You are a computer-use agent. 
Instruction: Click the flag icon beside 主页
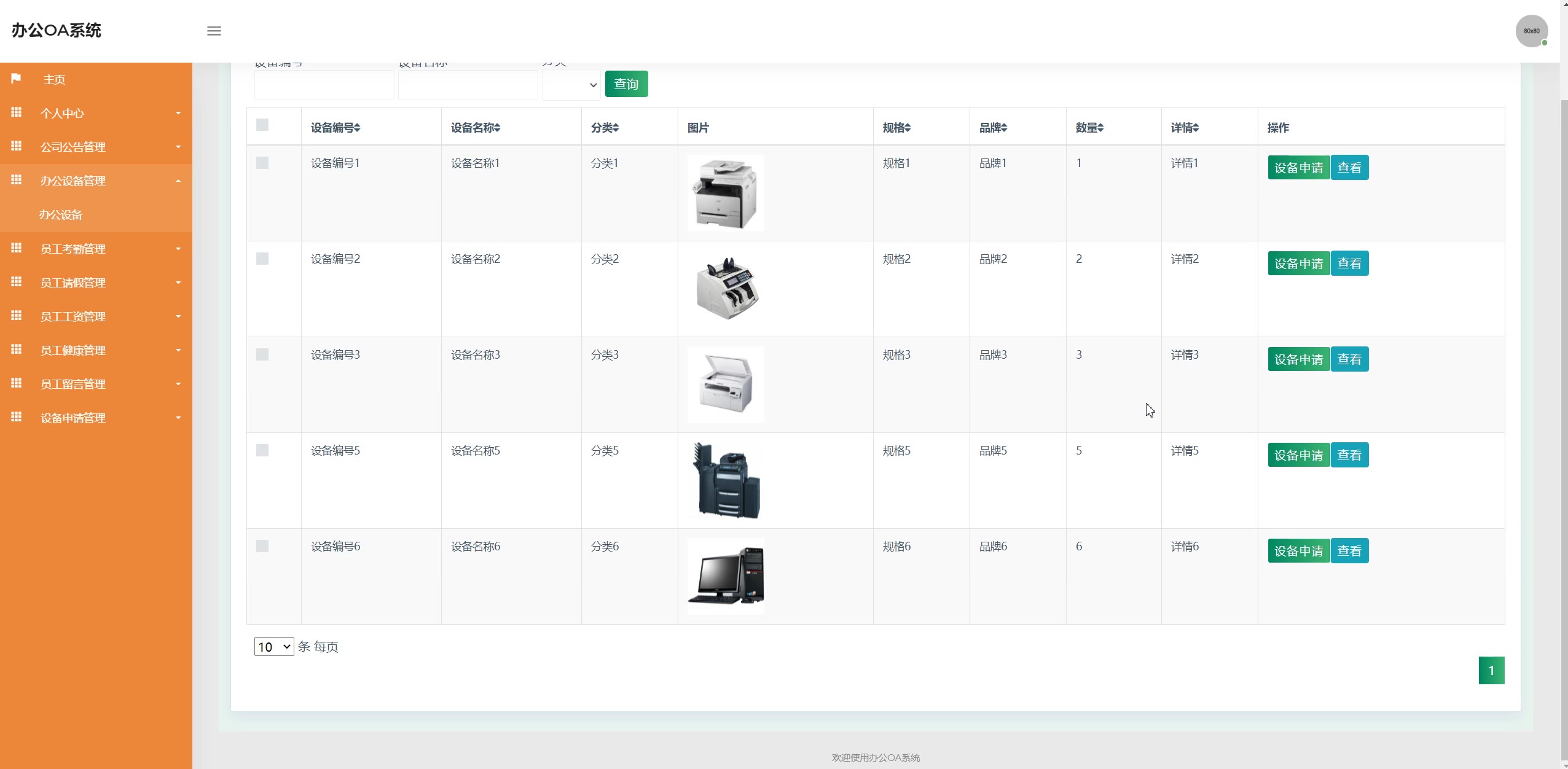[x=16, y=79]
